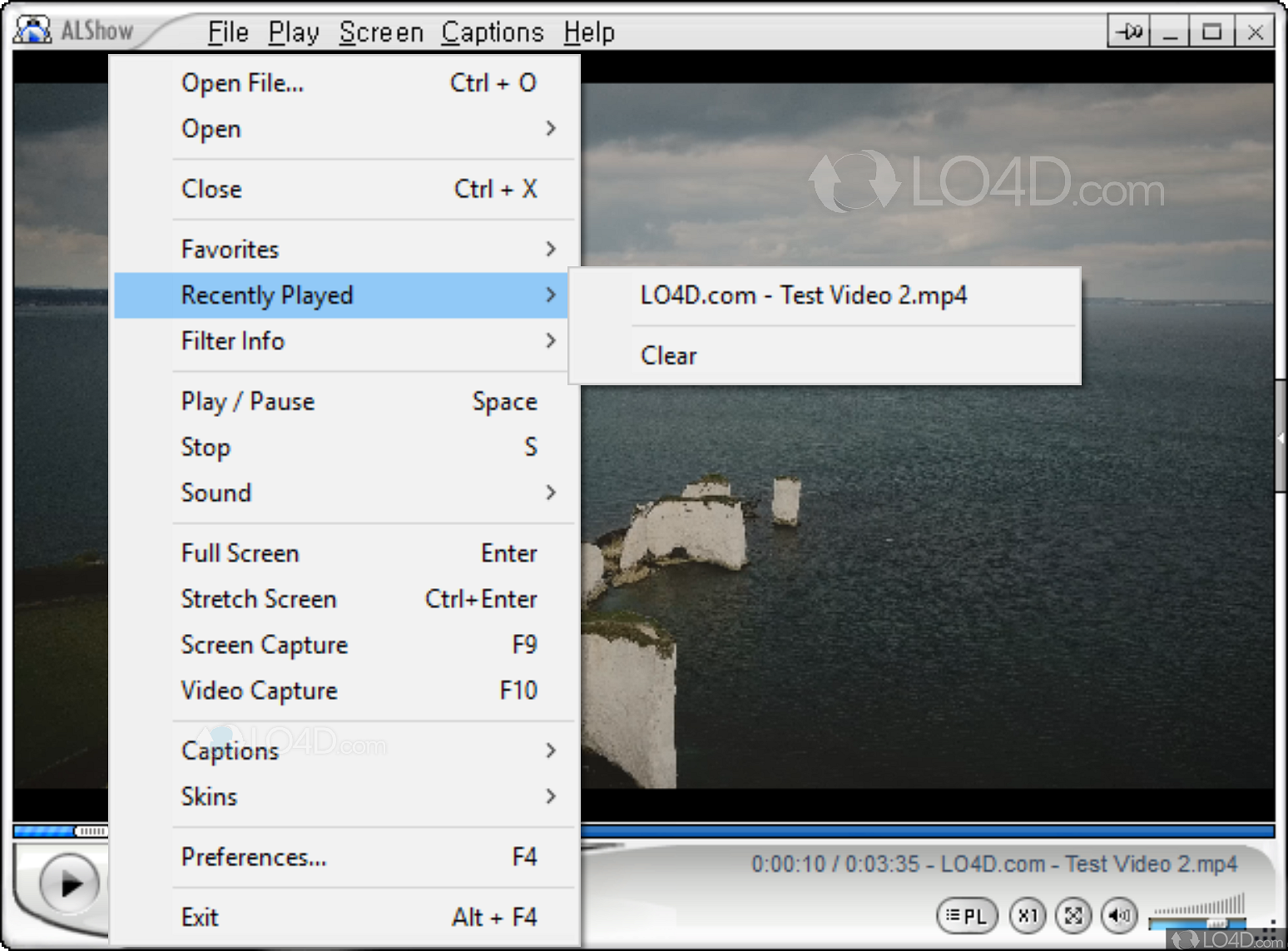Expand the Favorites submenu
This screenshot has width=1288, height=951.
tap(344, 250)
